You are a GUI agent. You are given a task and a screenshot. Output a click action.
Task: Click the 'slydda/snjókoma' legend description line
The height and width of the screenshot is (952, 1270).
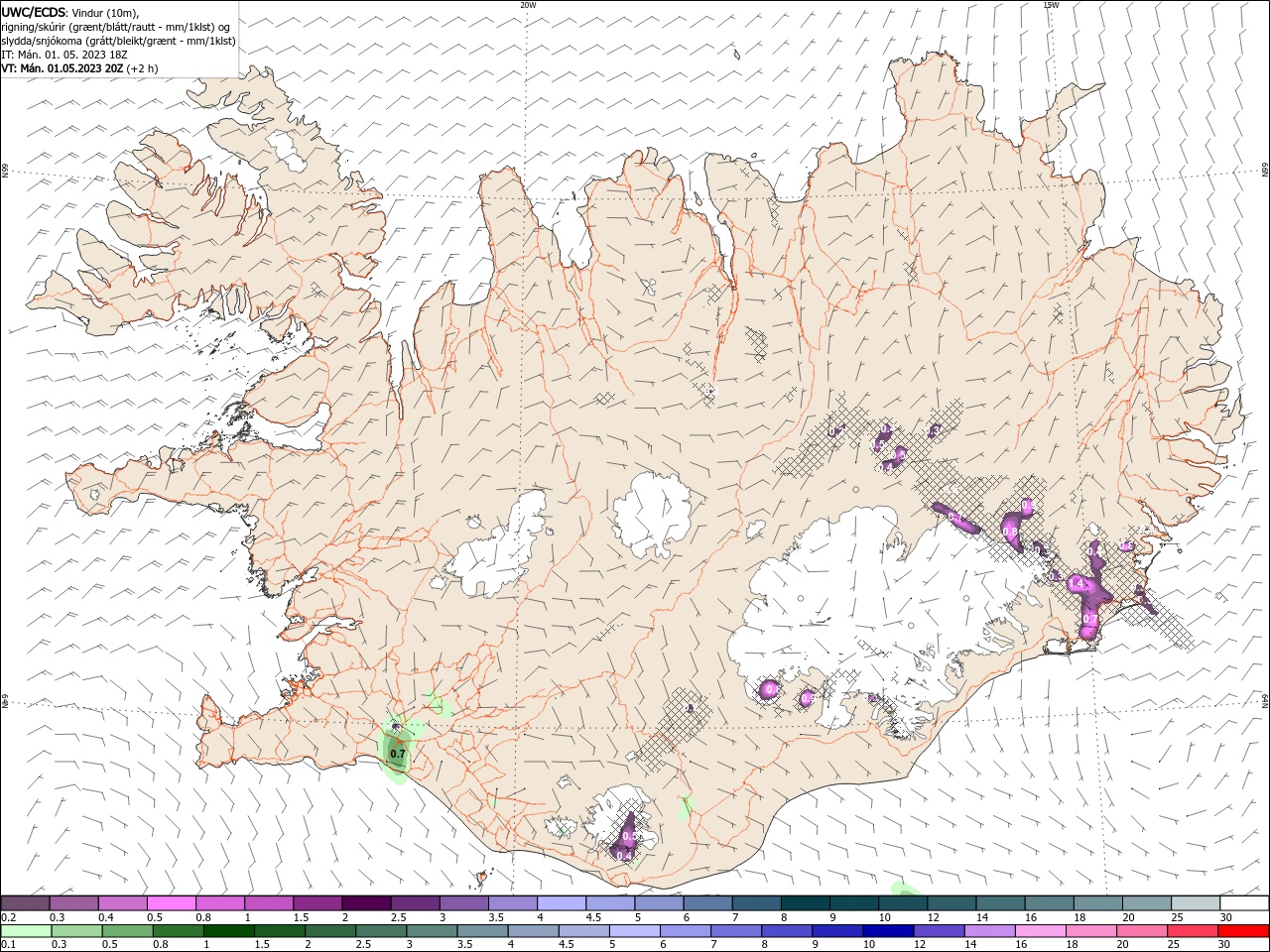(x=118, y=41)
